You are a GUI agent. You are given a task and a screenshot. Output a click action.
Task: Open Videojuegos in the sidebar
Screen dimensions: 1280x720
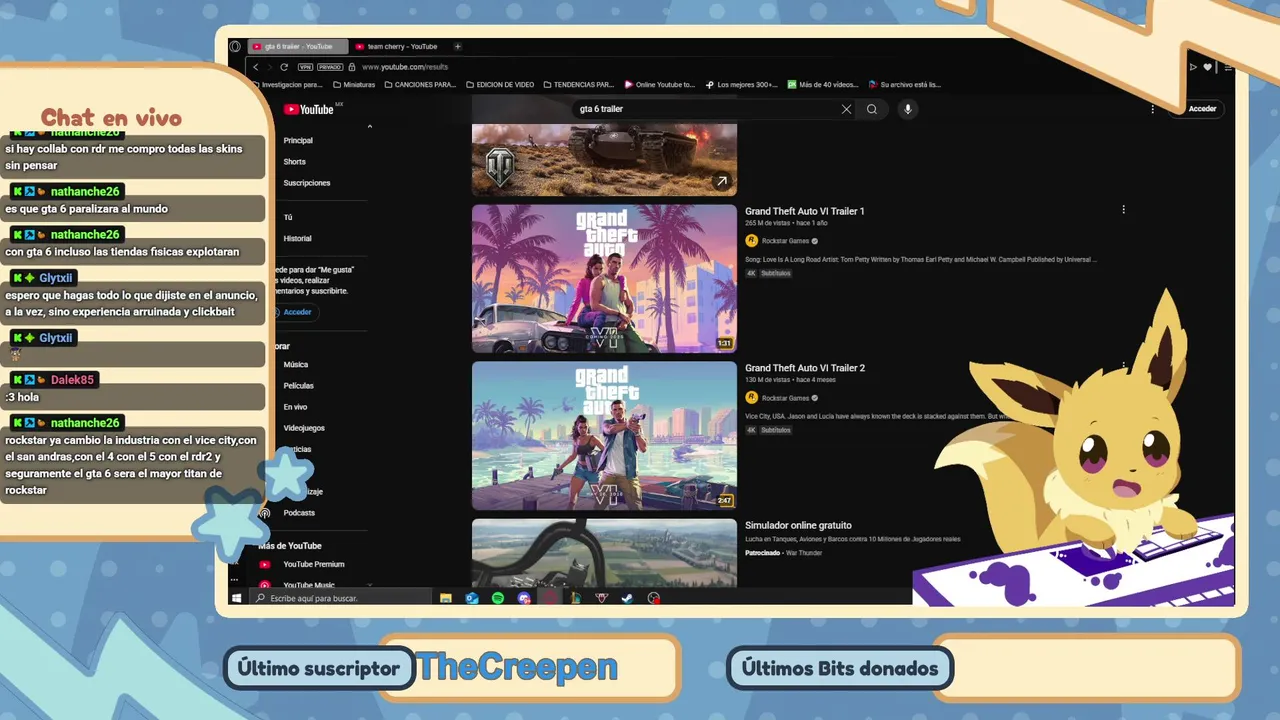[304, 428]
